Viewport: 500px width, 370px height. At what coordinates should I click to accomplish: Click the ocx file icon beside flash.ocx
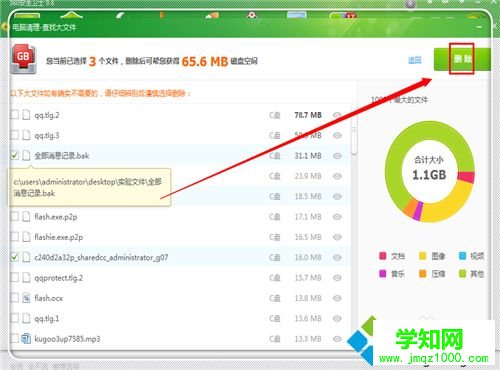(x=26, y=298)
